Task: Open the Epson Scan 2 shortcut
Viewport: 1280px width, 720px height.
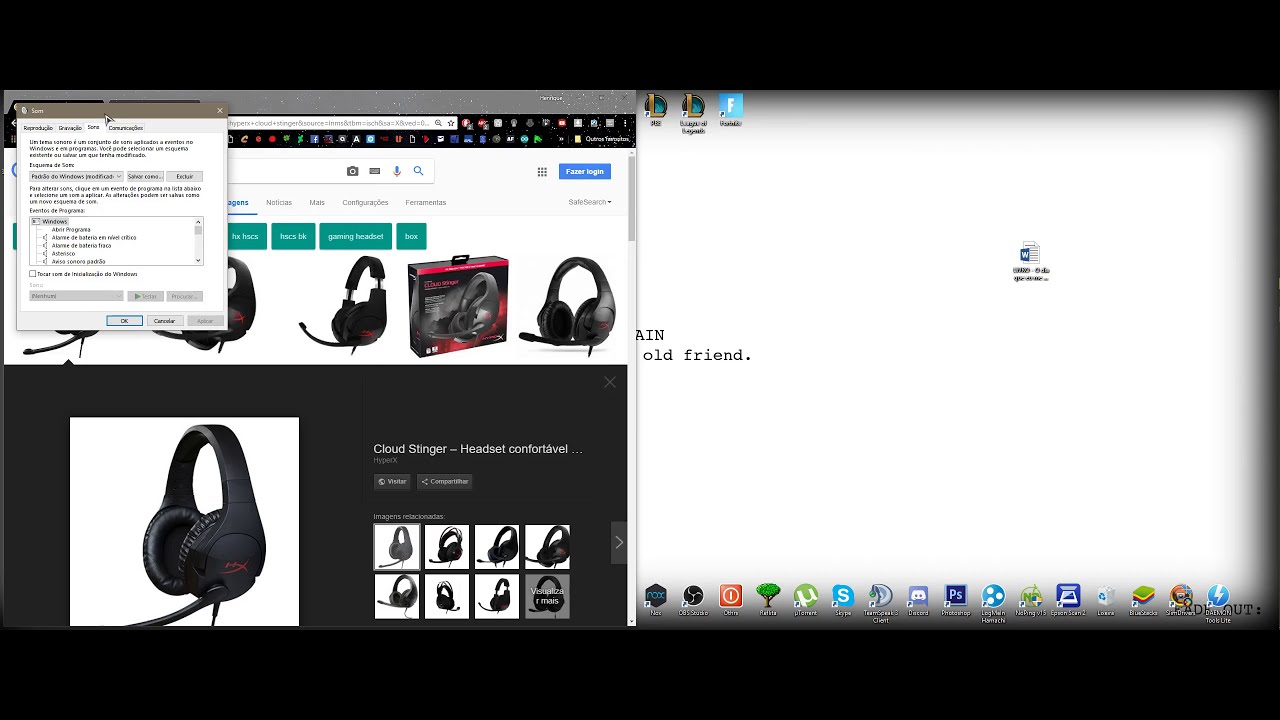Action: click(1068, 599)
